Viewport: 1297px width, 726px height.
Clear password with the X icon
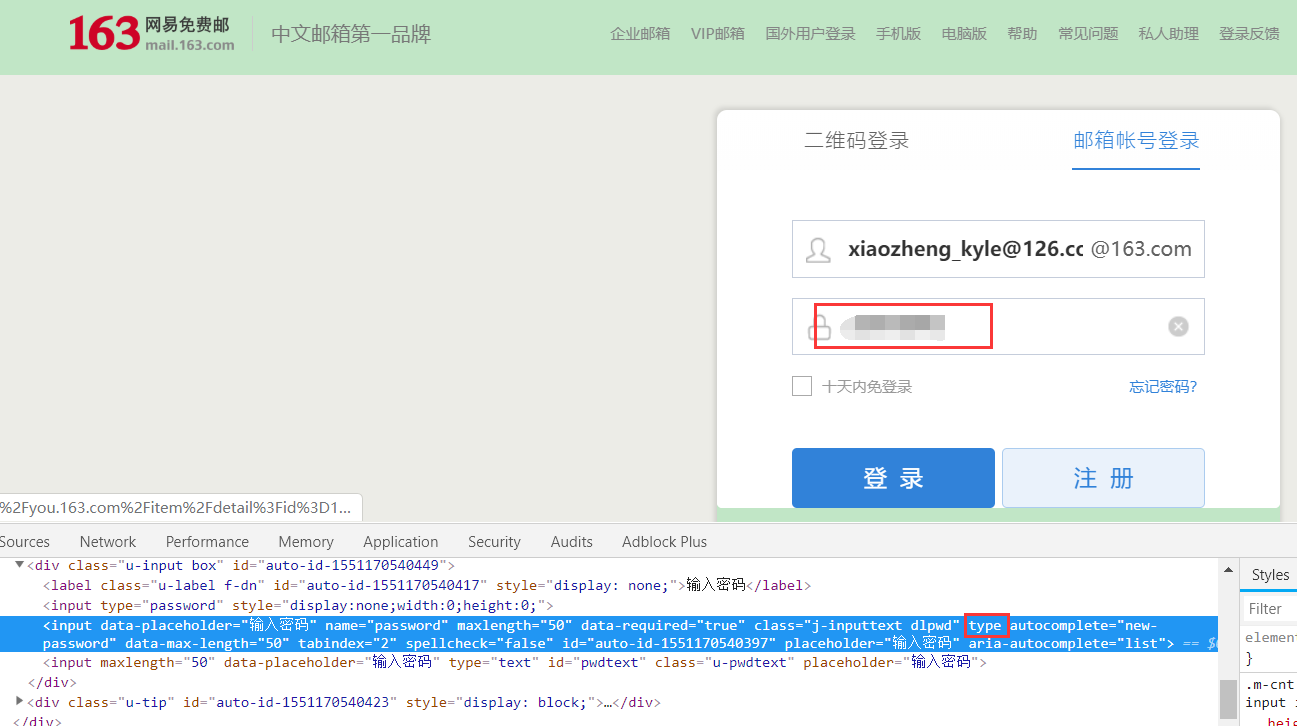point(1179,326)
